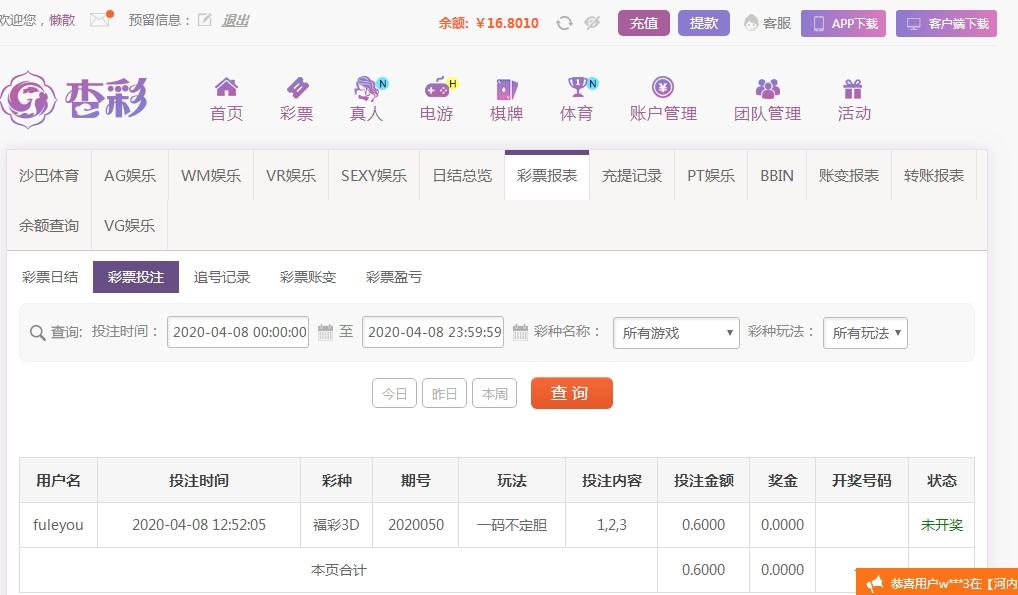Viewport: 1018px width, 595px height.
Task: Switch to WM娱乐 tab
Action: pos(211,175)
